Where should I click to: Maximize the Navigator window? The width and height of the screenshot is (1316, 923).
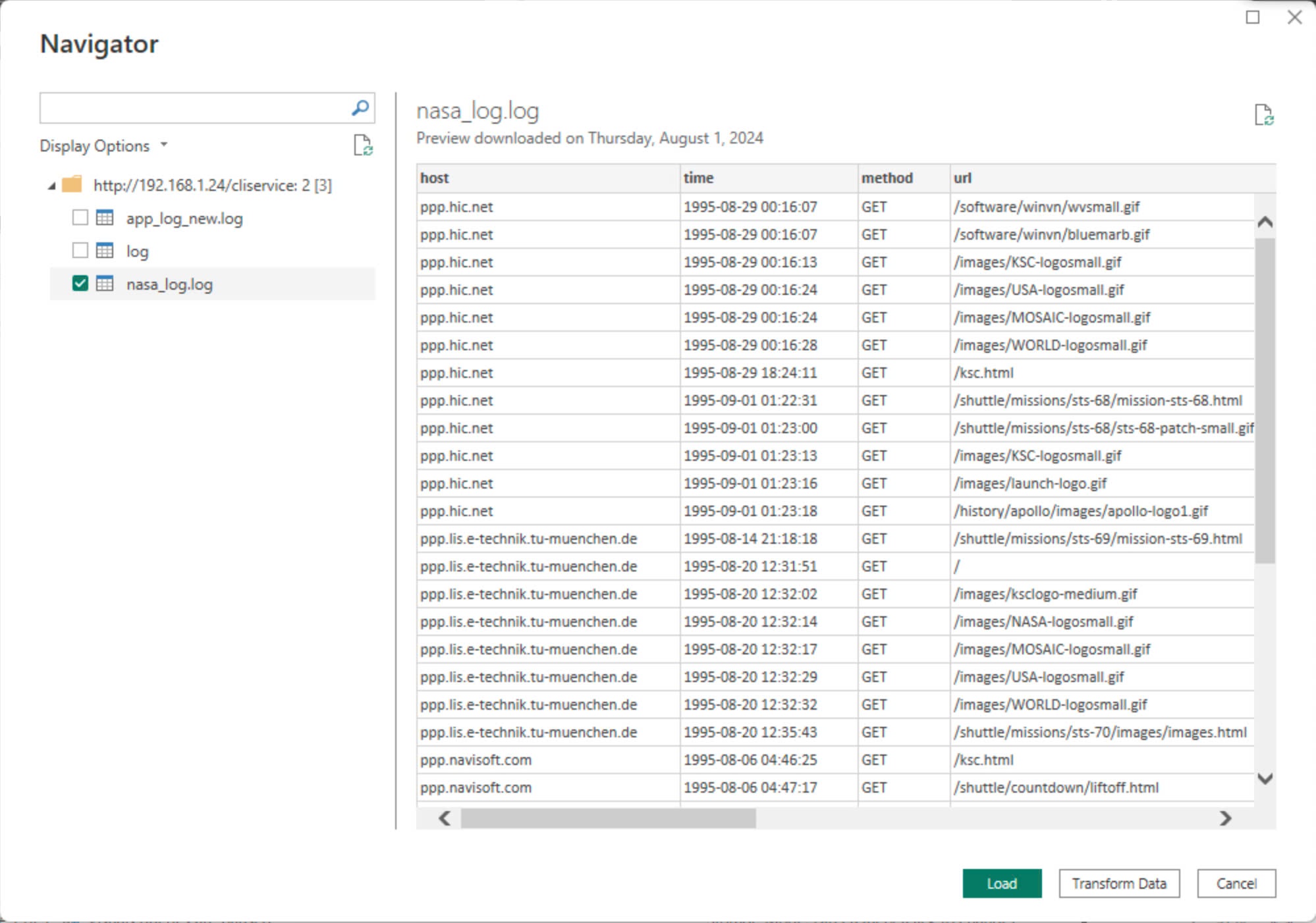click(1252, 18)
